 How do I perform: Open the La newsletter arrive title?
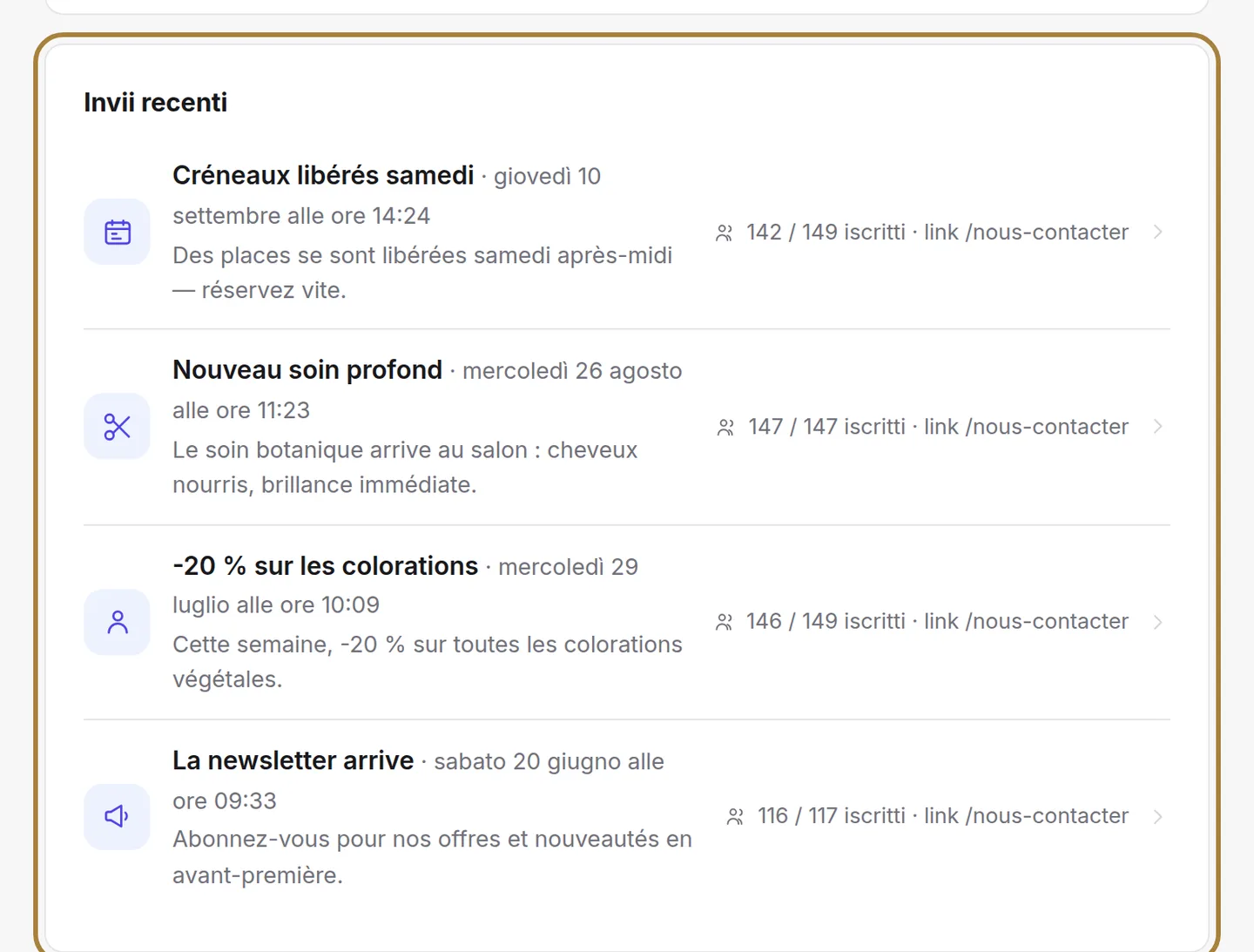click(x=293, y=760)
